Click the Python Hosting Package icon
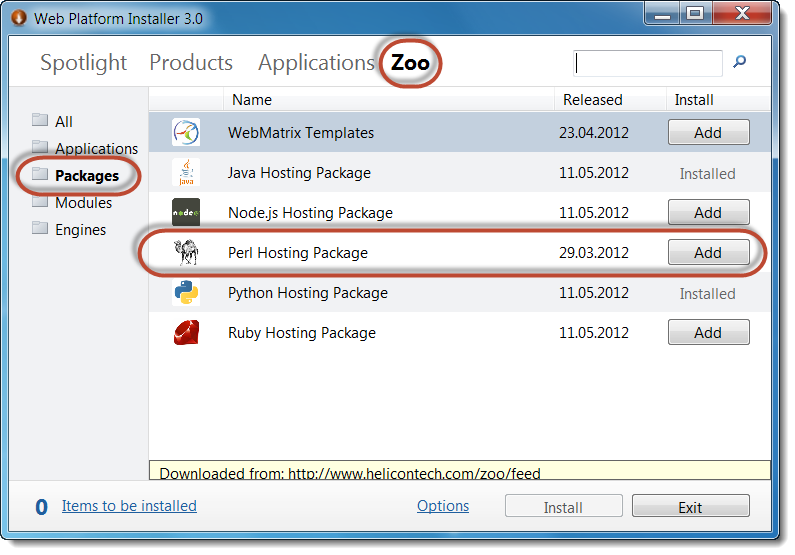Viewport: 795px width, 555px height. (x=186, y=293)
